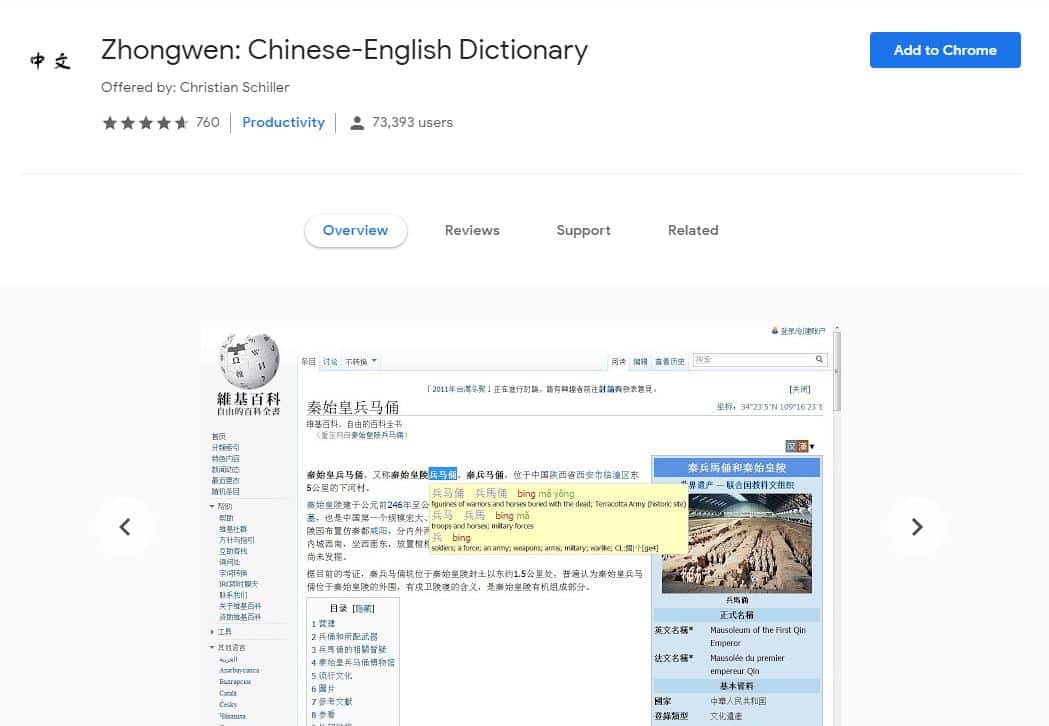1049x726 pixels.
Task: Switch to the Reviews tab
Action: pyautogui.click(x=472, y=230)
